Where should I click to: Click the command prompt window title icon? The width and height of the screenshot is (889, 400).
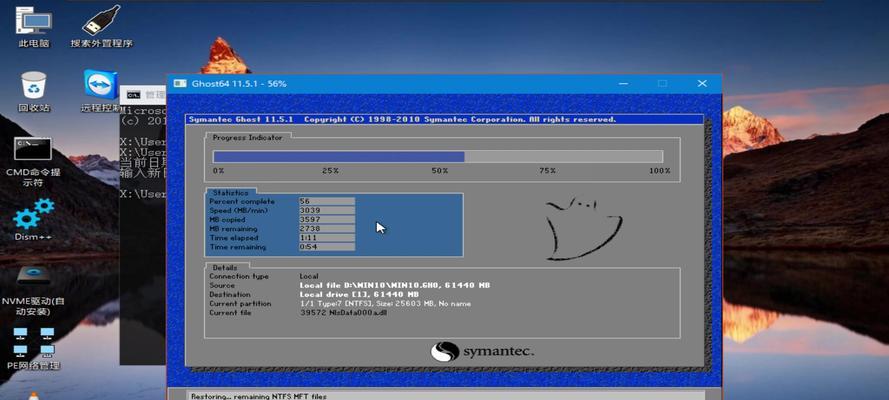[133, 94]
